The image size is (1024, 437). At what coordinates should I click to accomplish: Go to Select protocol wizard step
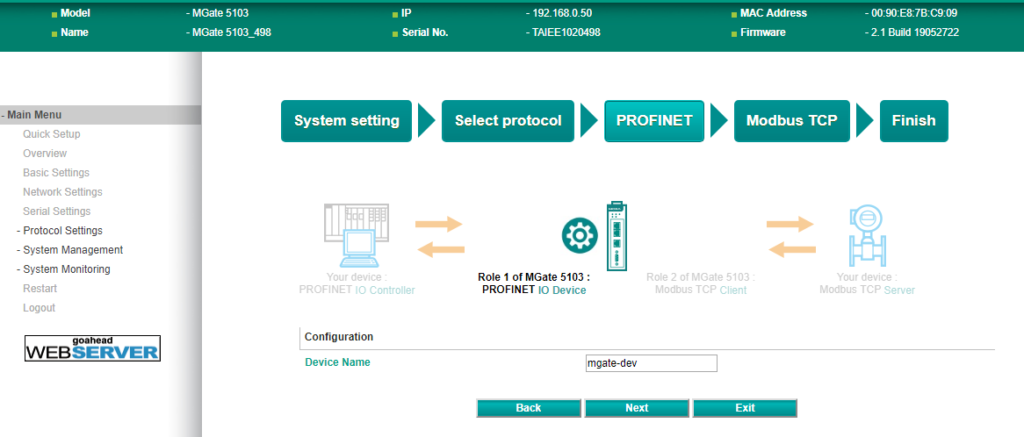(x=508, y=121)
